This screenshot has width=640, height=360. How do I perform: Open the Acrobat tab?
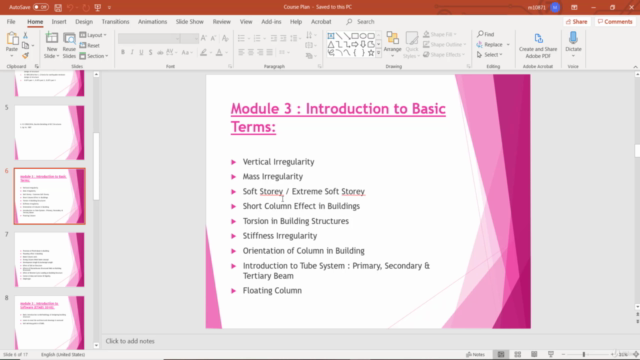321,22
